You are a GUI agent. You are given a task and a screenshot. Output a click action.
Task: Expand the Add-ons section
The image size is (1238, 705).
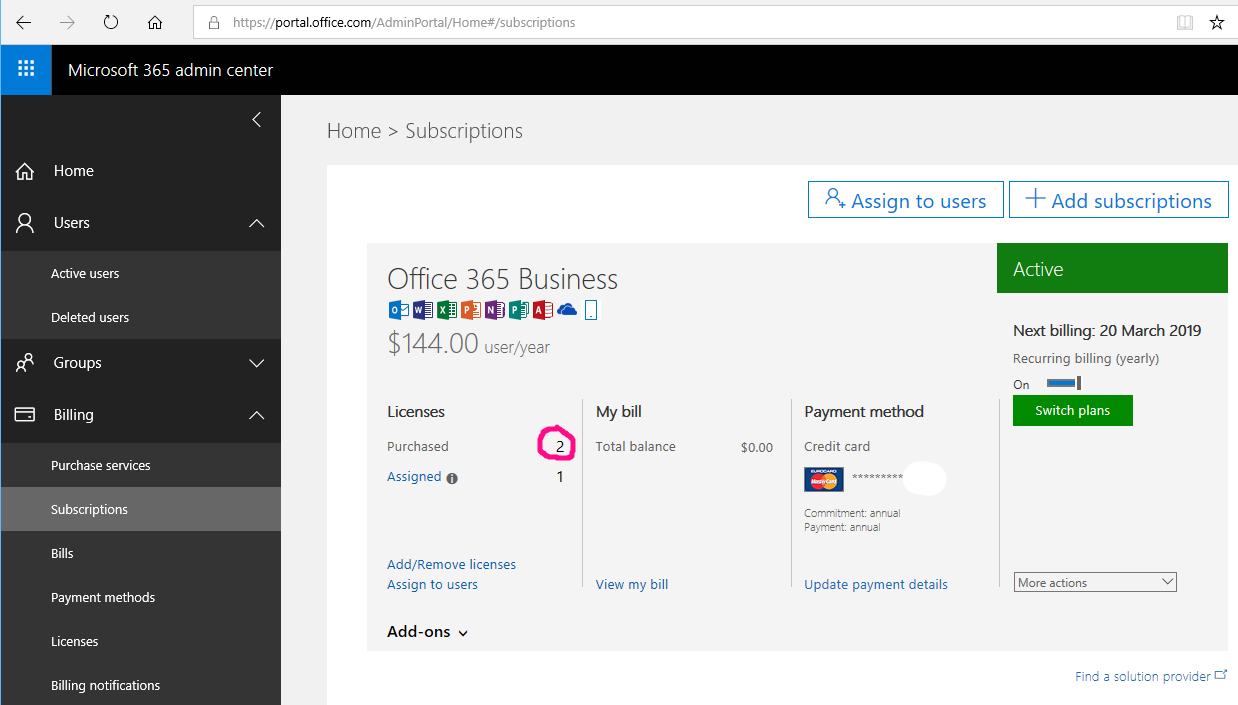[x=428, y=632]
